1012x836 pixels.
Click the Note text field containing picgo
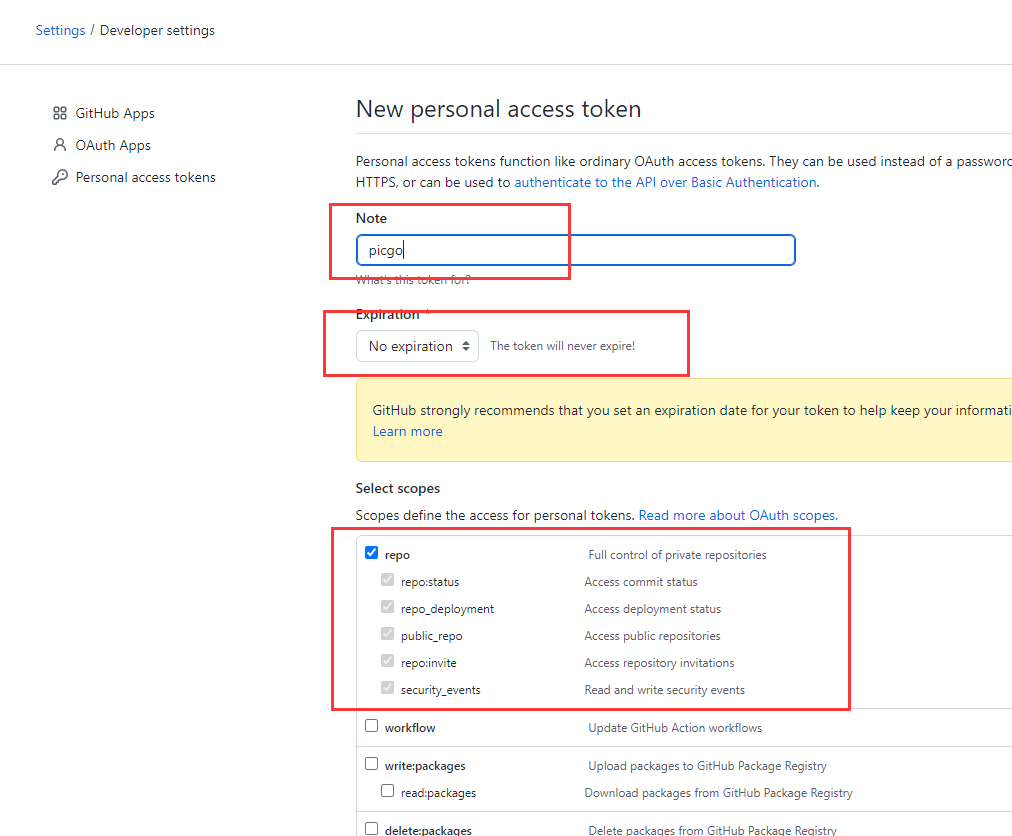[x=576, y=250]
